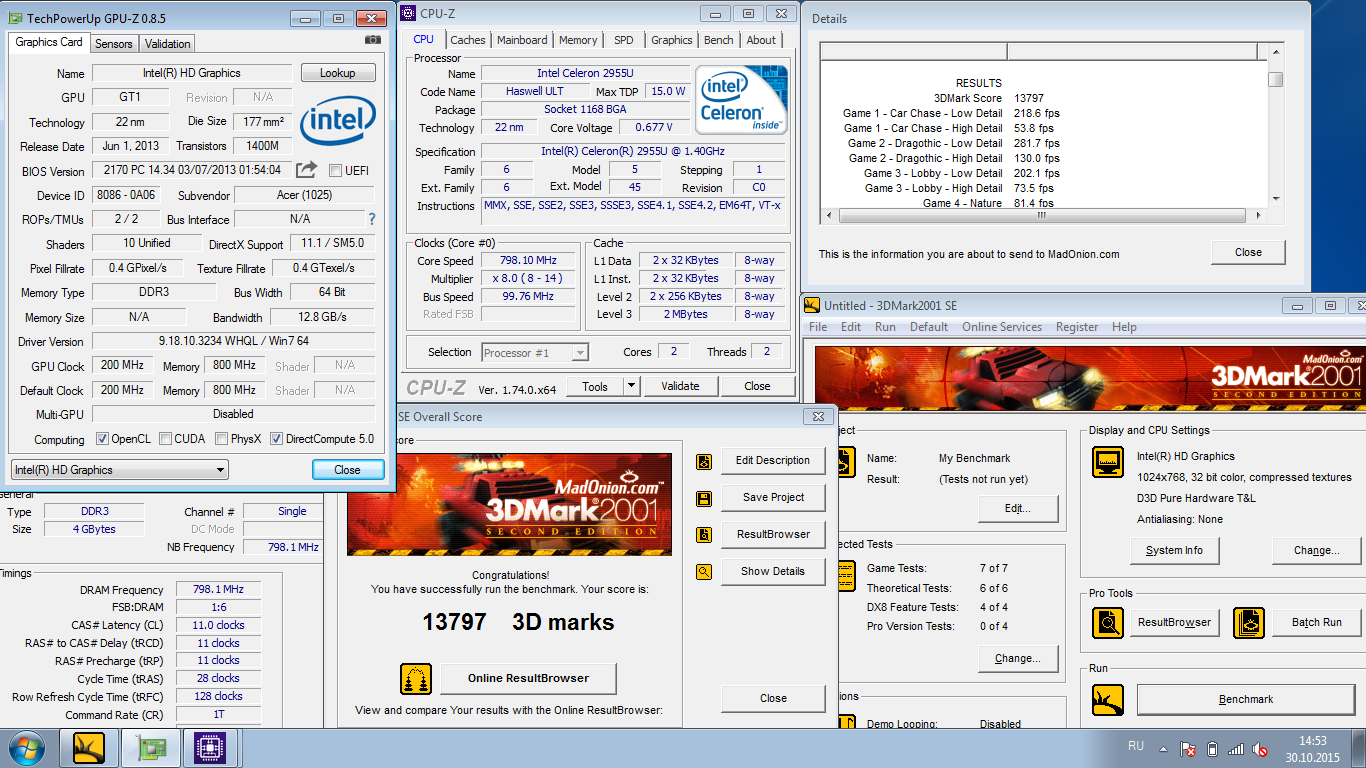This screenshot has width=1366, height=768.
Task: Switch to the Caches tab in CPU-Z
Action: pyautogui.click(x=467, y=40)
